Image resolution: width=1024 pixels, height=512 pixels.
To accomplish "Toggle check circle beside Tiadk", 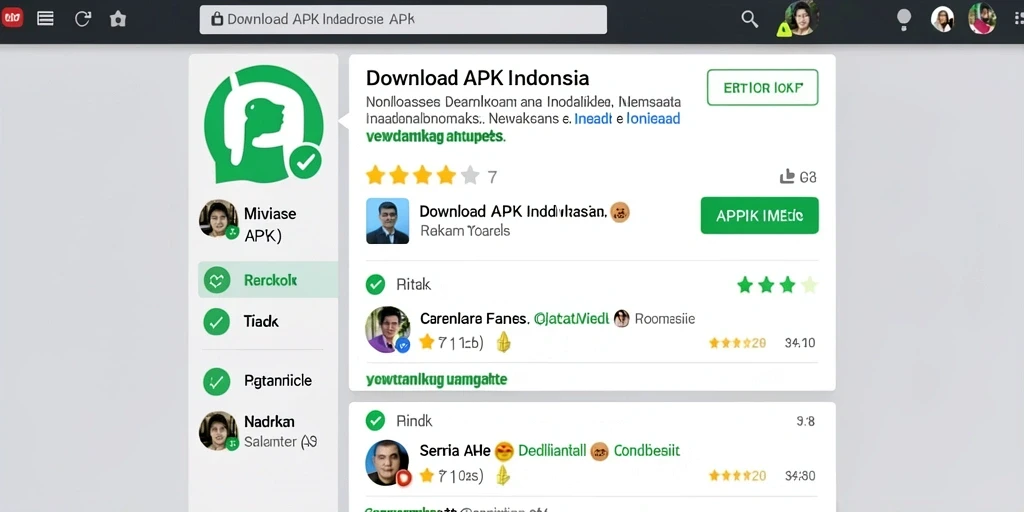I will coord(217,322).
